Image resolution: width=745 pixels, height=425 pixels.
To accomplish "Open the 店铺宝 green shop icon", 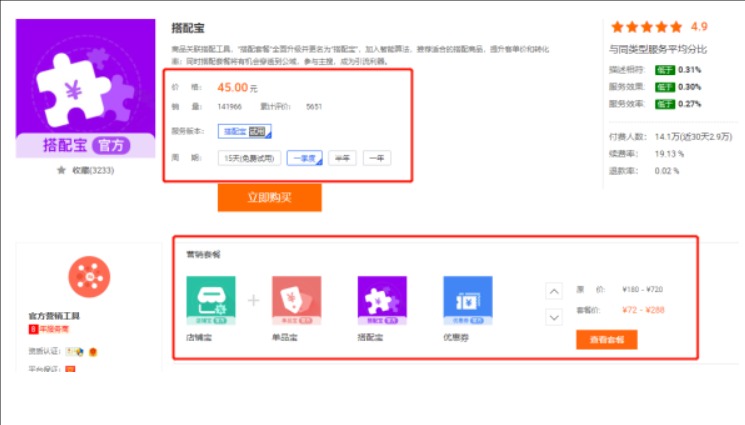I will [x=211, y=300].
